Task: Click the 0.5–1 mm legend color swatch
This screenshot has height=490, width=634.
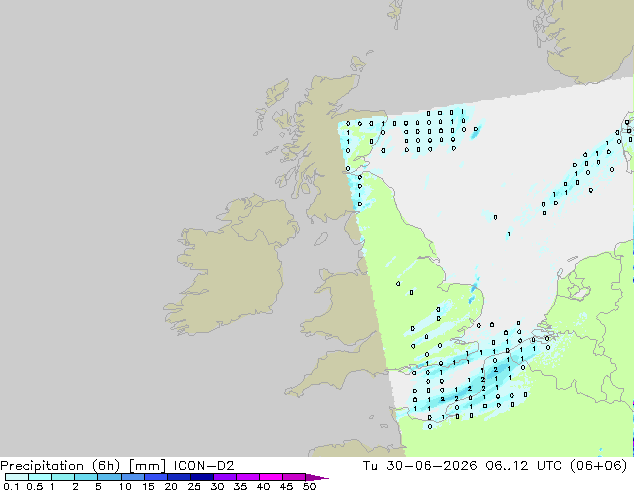Action: [40, 477]
